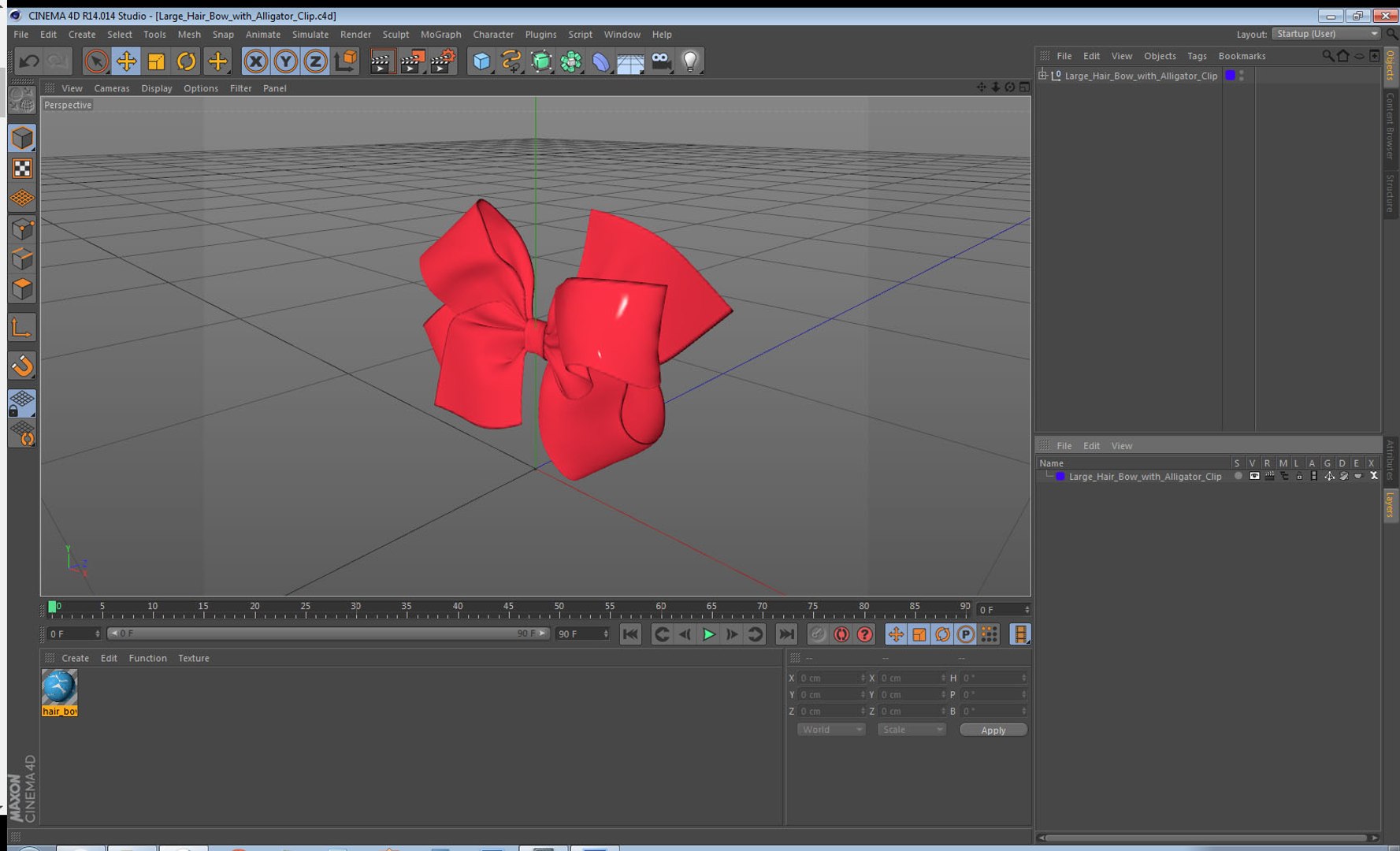Toggle the Y axis lock

[x=285, y=61]
